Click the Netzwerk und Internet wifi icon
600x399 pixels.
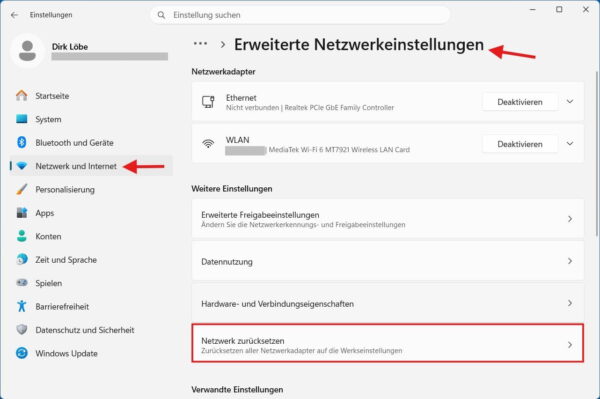tap(22, 166)
